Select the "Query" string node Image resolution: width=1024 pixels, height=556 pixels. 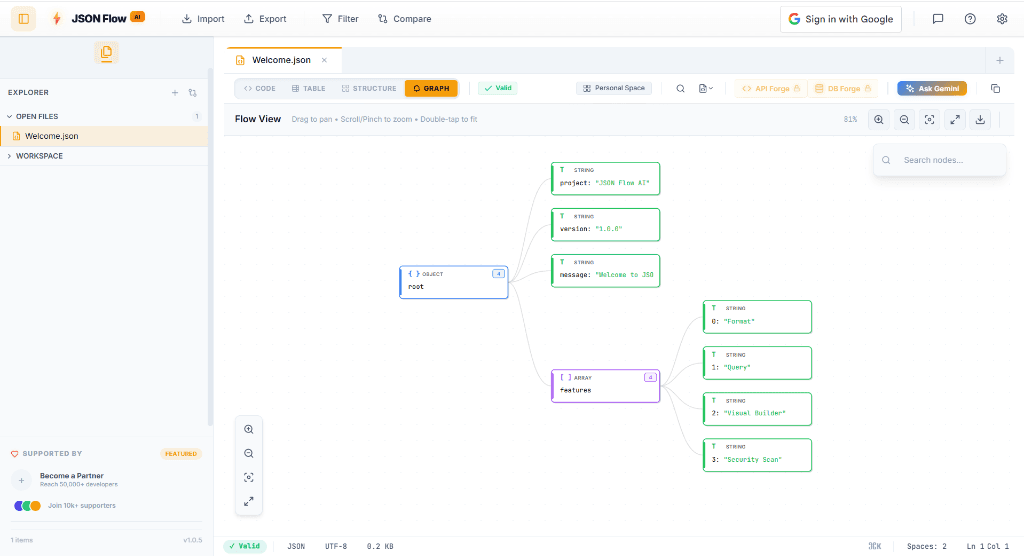coord(757,363)
